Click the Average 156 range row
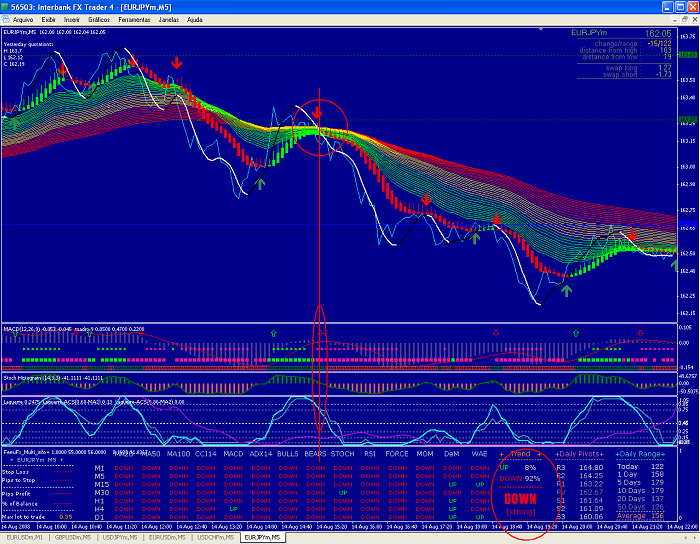 (x=640, y=515)
